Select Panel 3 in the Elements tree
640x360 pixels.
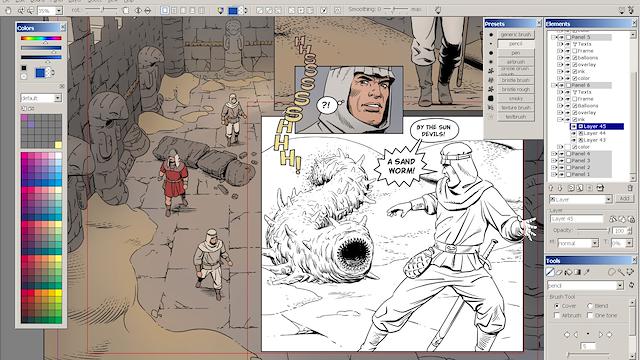pos(581,161)
